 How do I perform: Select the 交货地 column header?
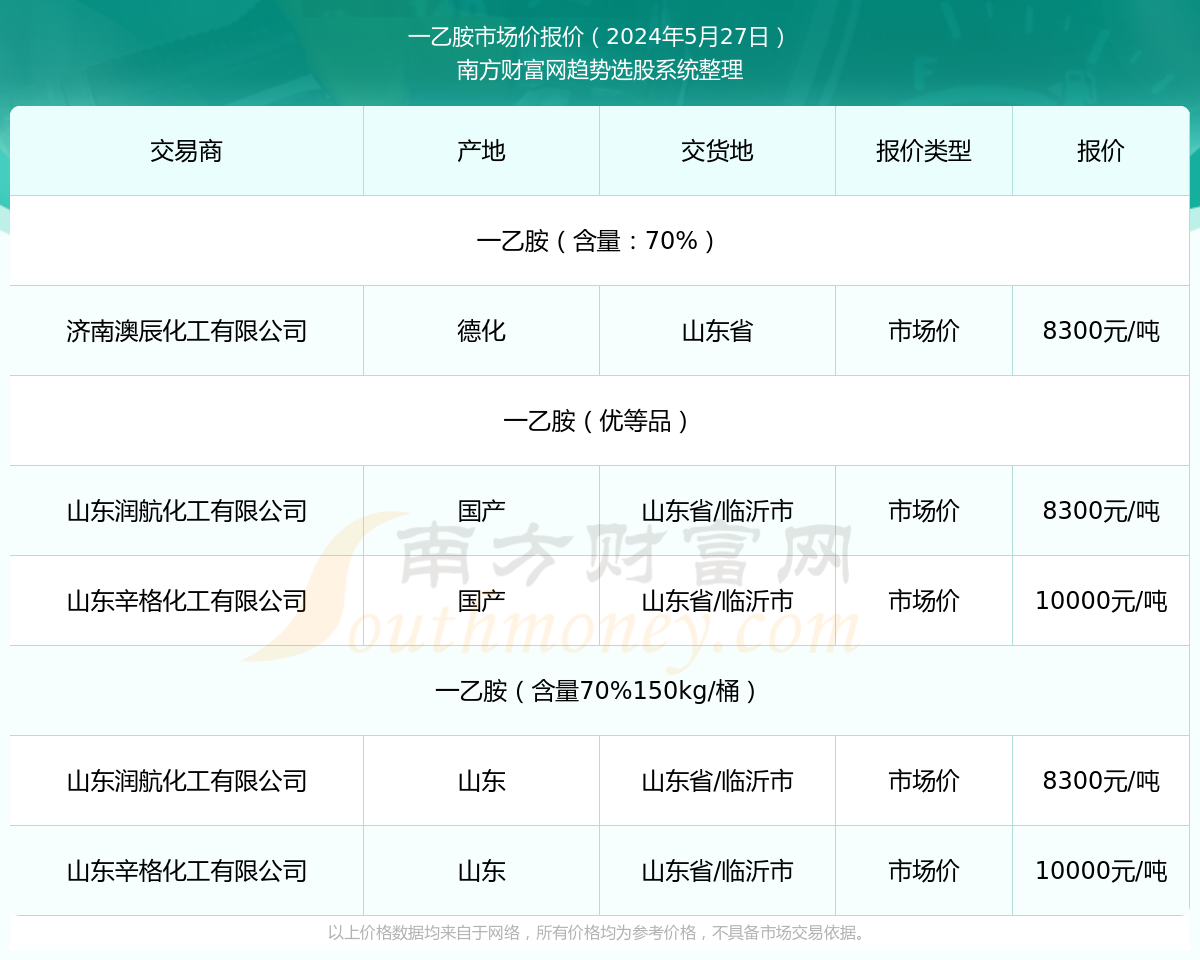pos(717,151)
